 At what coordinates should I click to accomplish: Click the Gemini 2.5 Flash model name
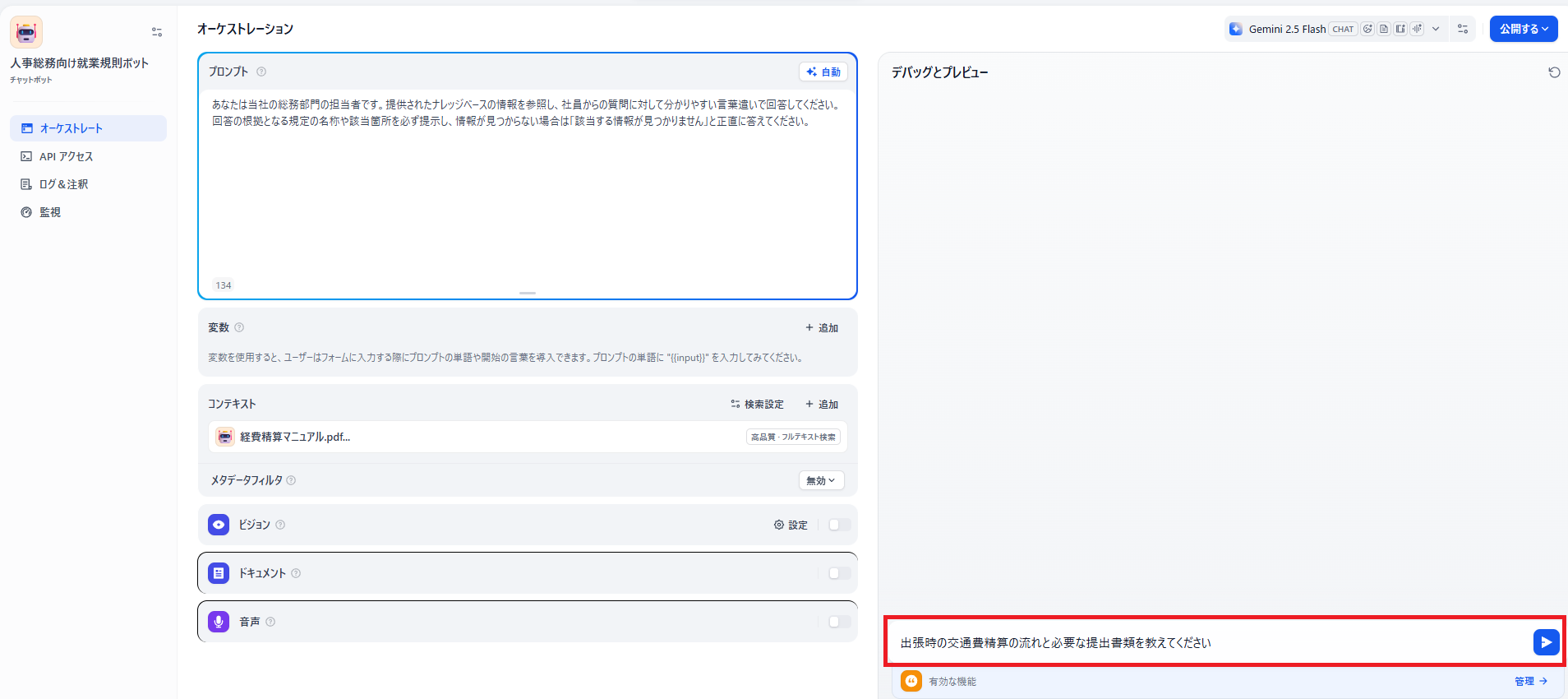click(x=1287, y=29)
